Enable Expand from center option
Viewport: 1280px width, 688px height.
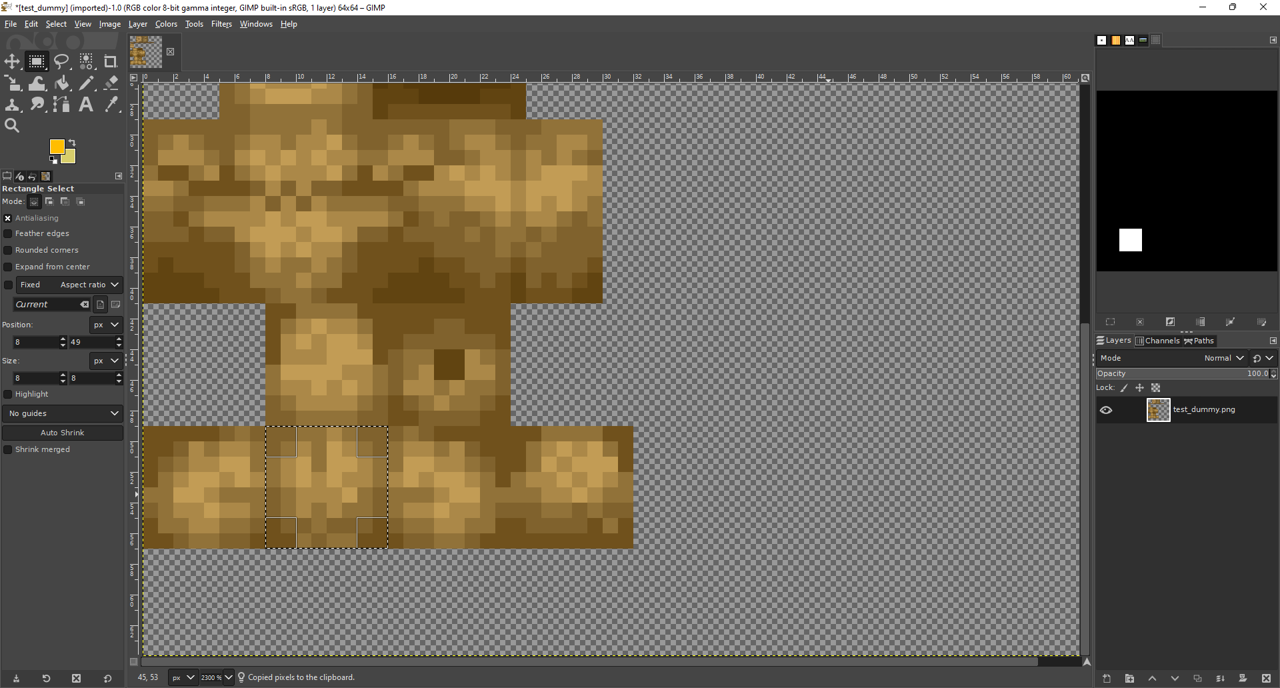coord(8,267)
